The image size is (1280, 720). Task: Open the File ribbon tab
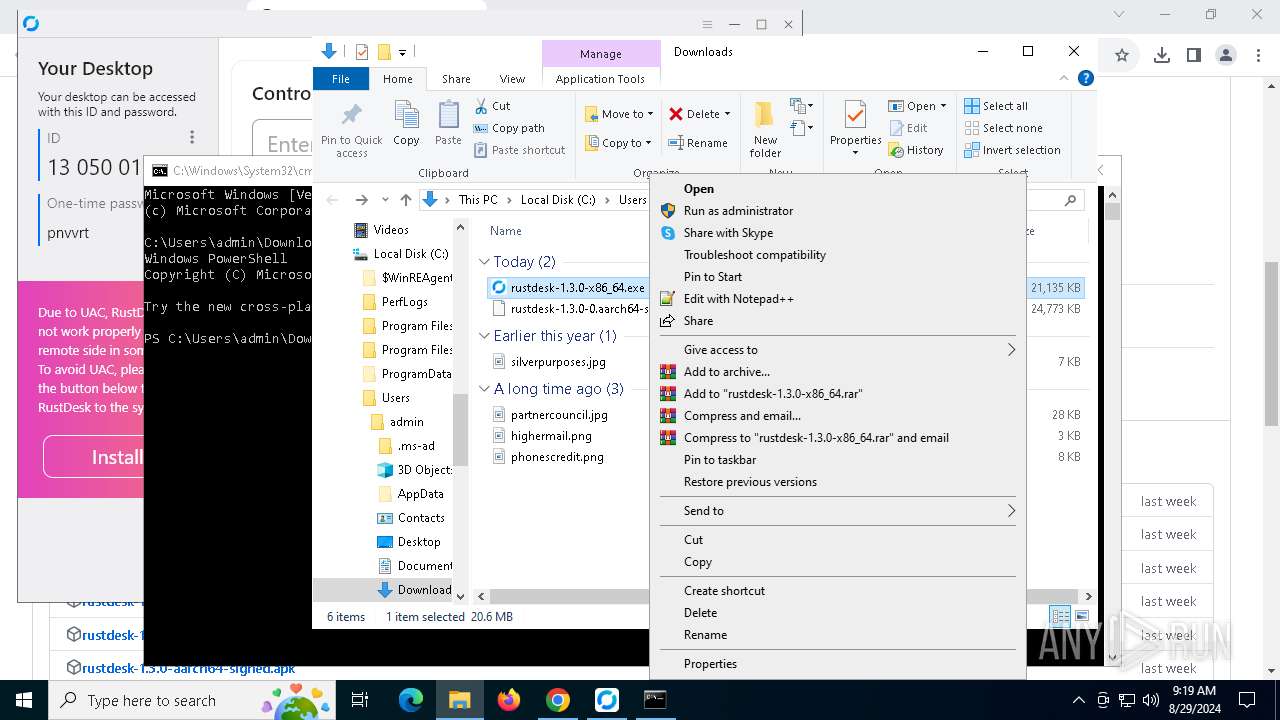(x=341, y=79)
